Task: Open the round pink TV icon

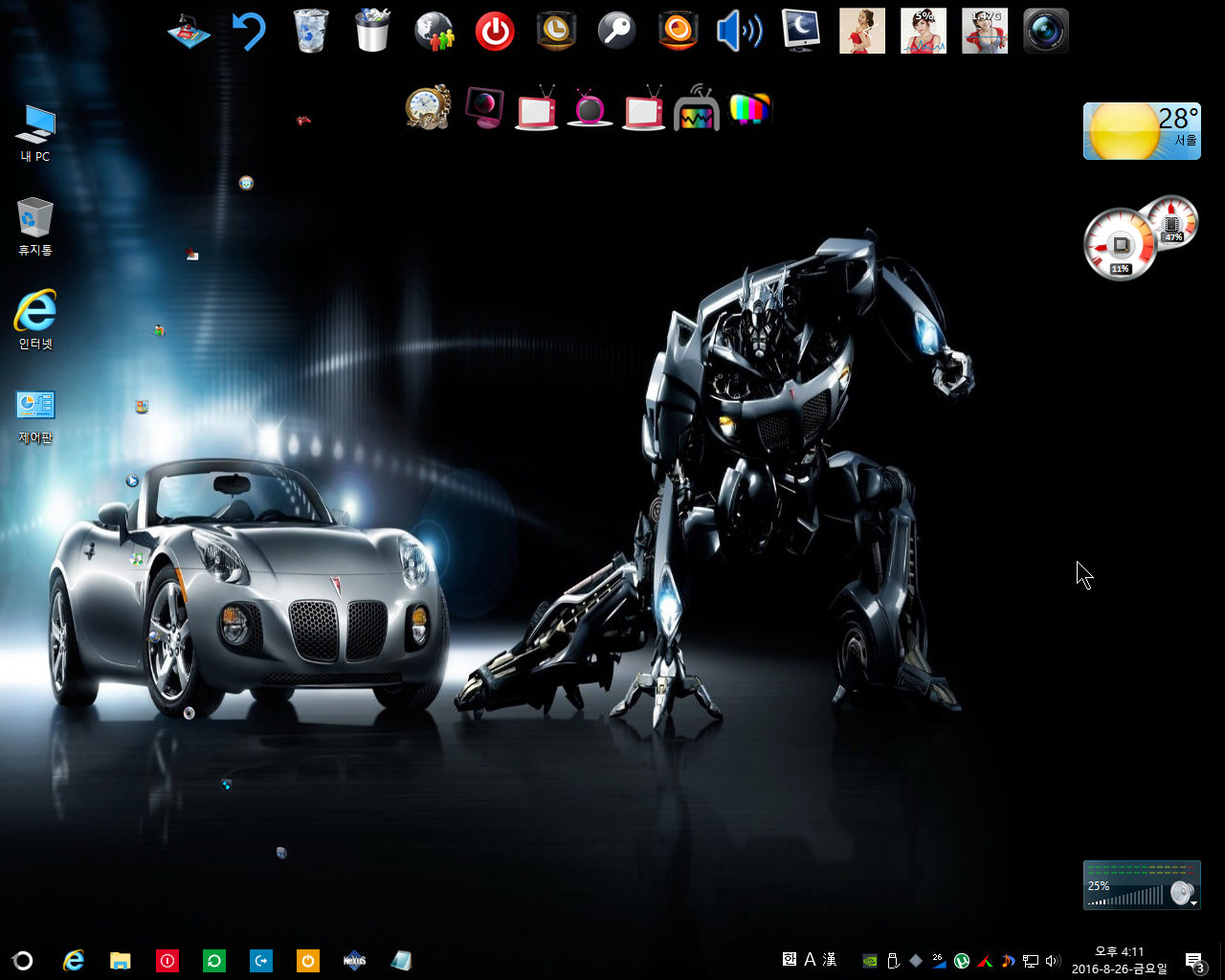Action: (590, 108)
